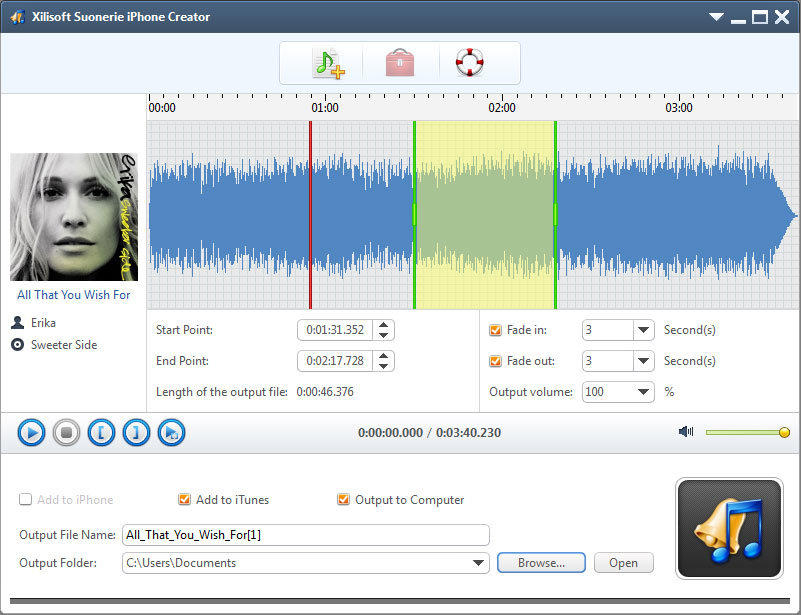
Task: Increase the Start Point value
Action: [384, 325]
